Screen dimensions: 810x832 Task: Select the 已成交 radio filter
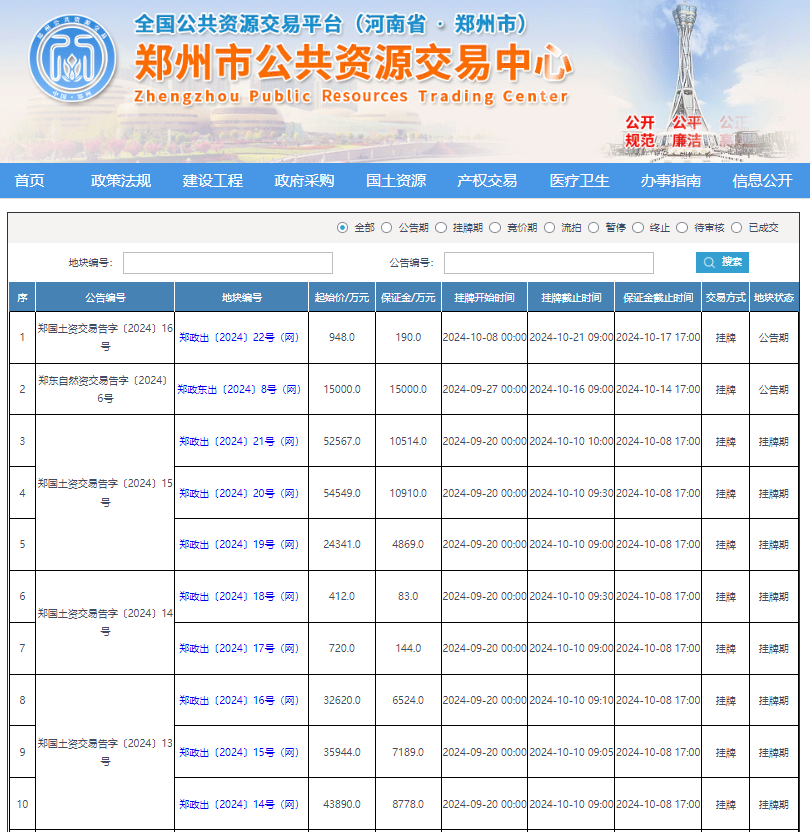point(737,228)
